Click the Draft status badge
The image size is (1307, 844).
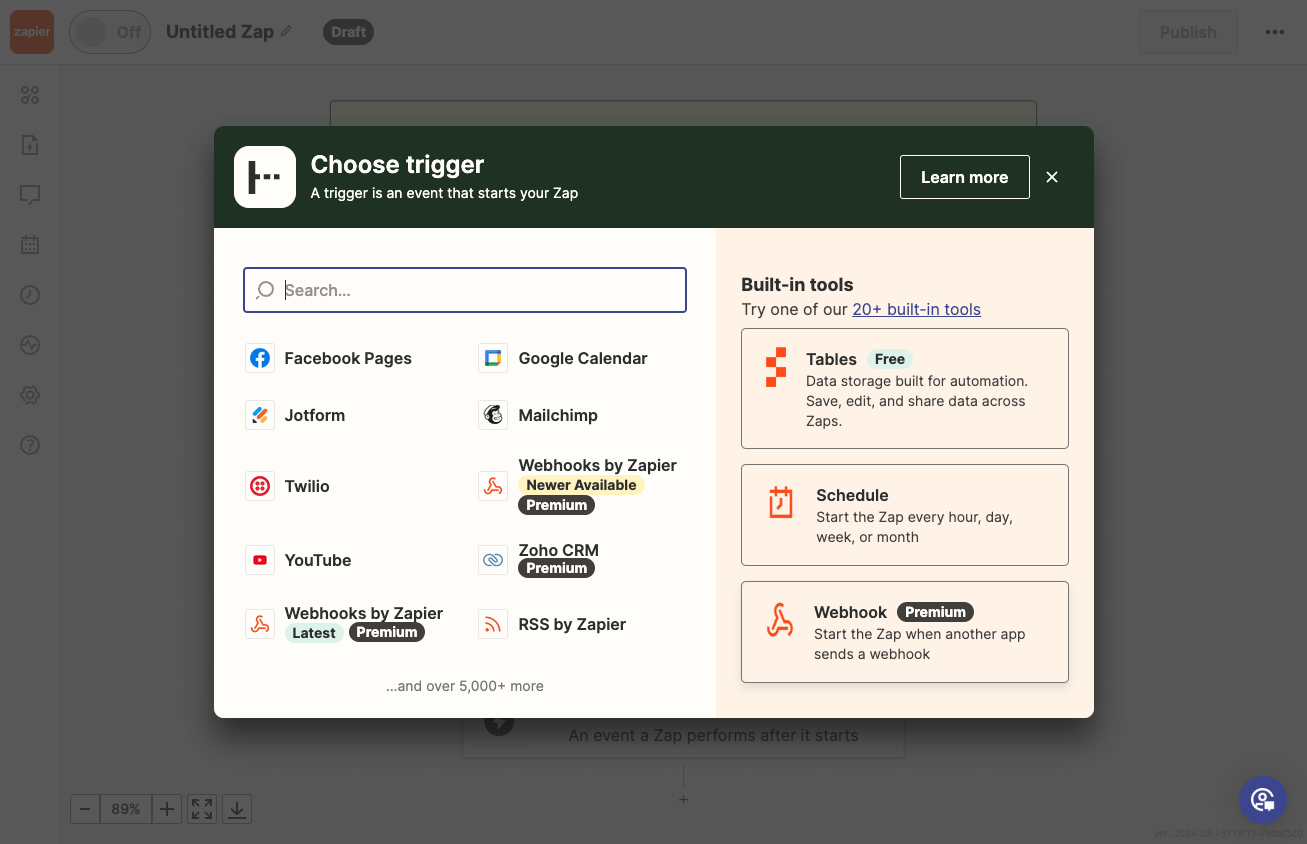click(348, 32)
